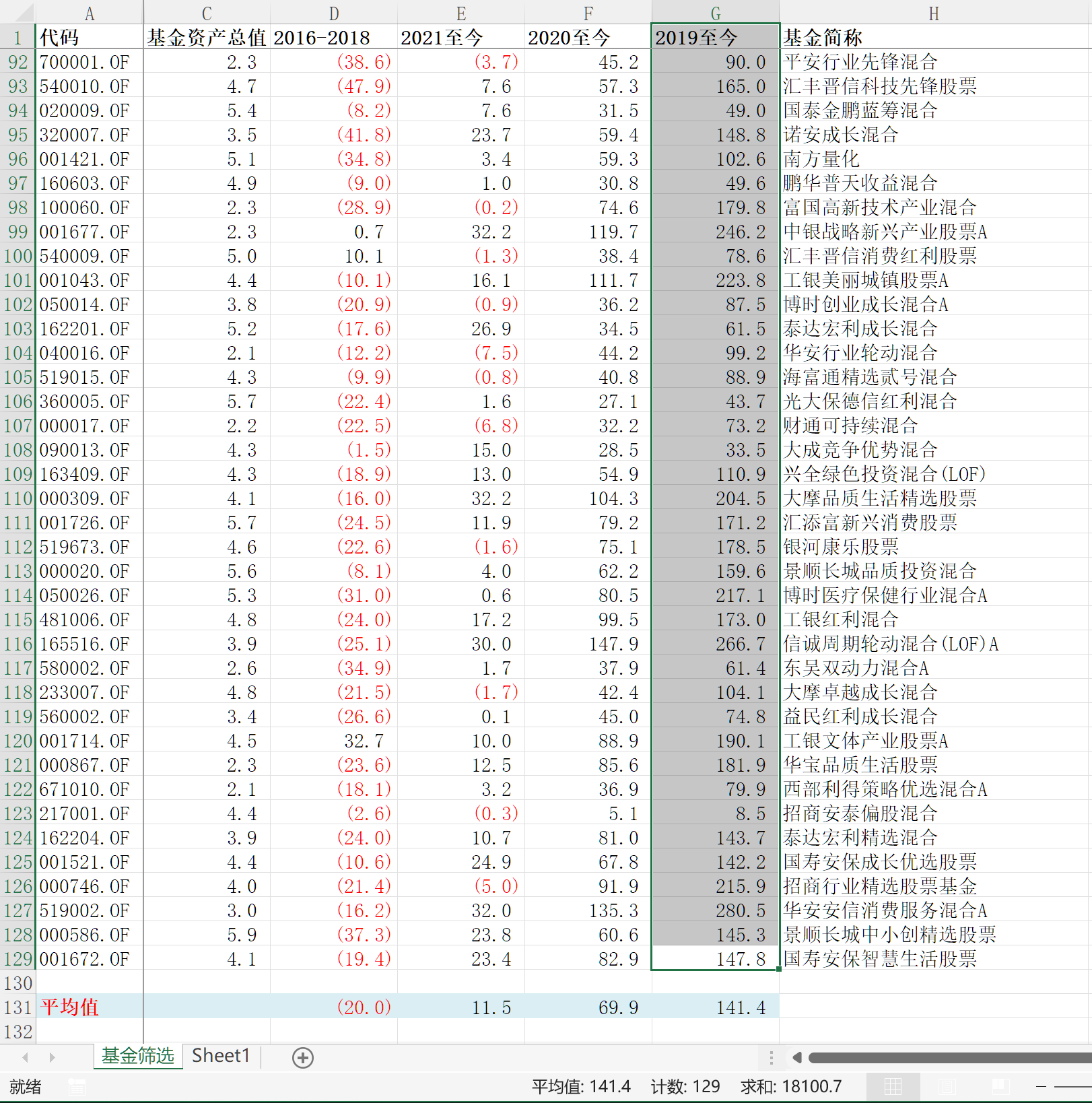Select the 2019至今 value 147.8
Image resolution: width=1092 pixels, height=1103 pixels.
[x=716, y=959]
